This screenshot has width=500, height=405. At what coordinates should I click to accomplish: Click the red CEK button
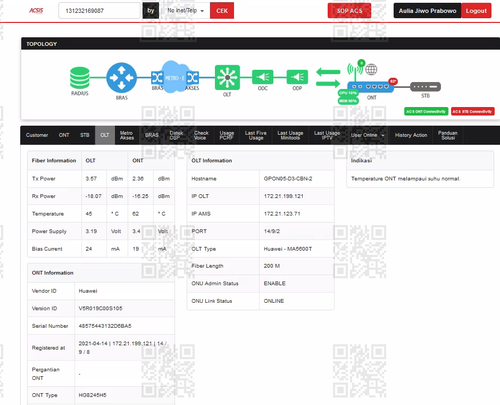[222, 11]
